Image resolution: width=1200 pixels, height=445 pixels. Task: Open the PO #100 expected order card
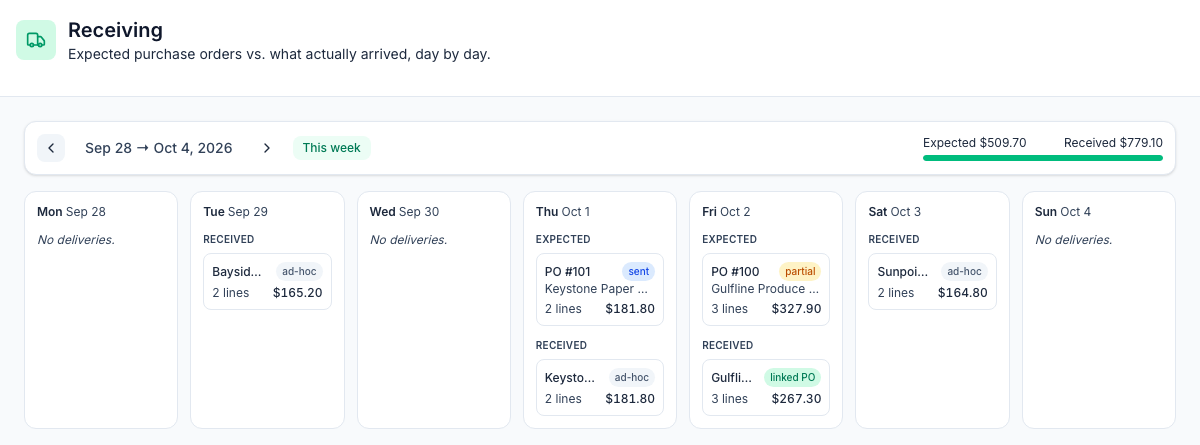click(766, 290)
